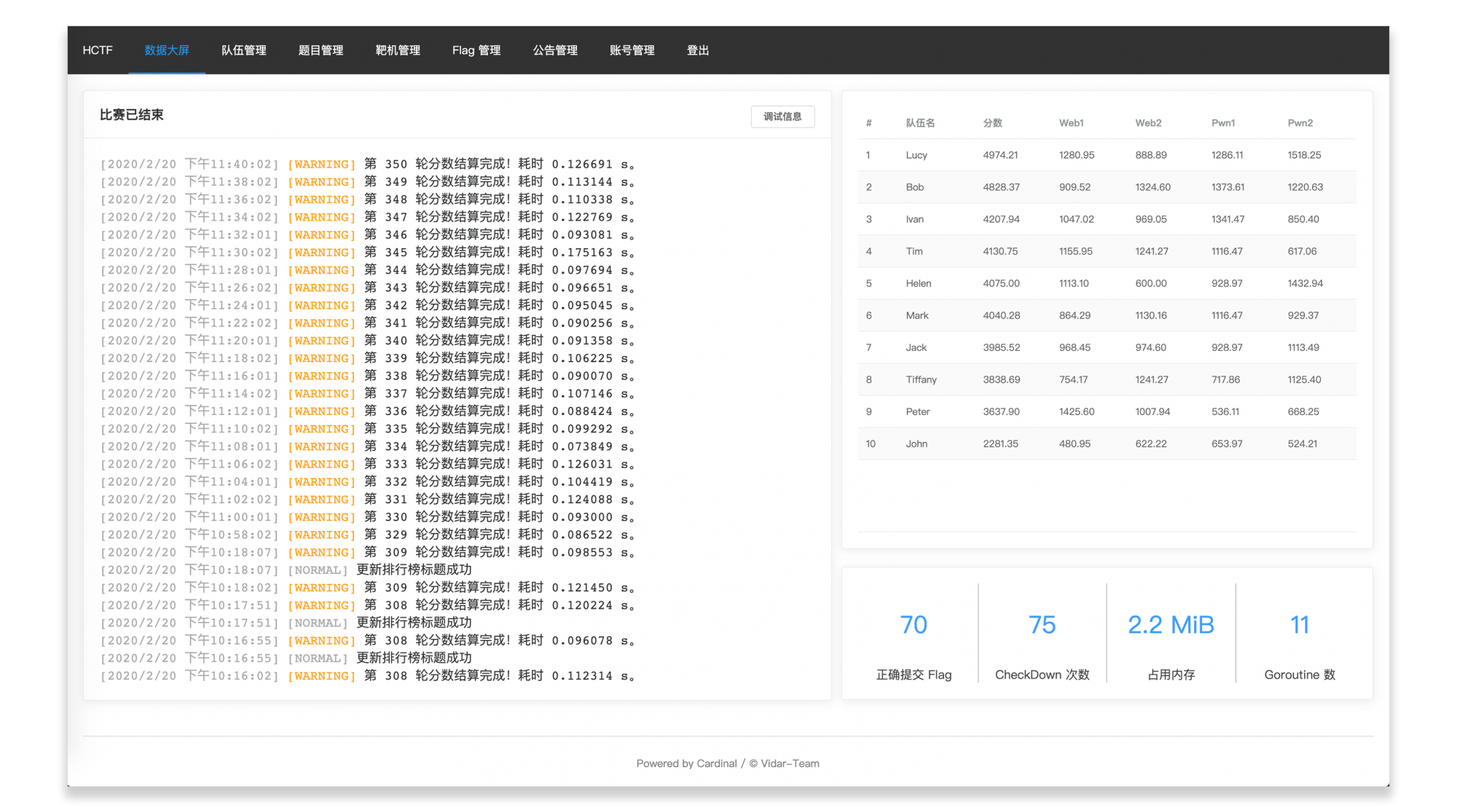The width and height of the screenshot is (1457, 812).
Task: Navigate to 账号管理
Action: 632,50
